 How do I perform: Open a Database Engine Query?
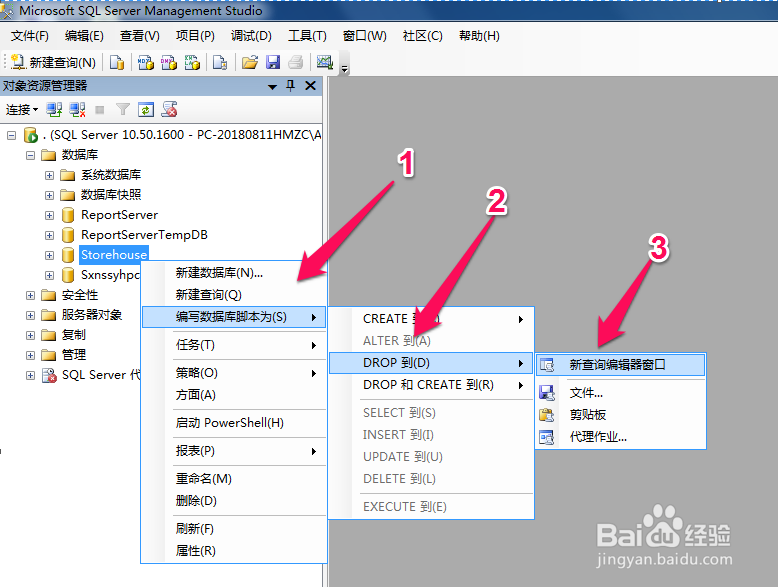click(x=117, y=63)
